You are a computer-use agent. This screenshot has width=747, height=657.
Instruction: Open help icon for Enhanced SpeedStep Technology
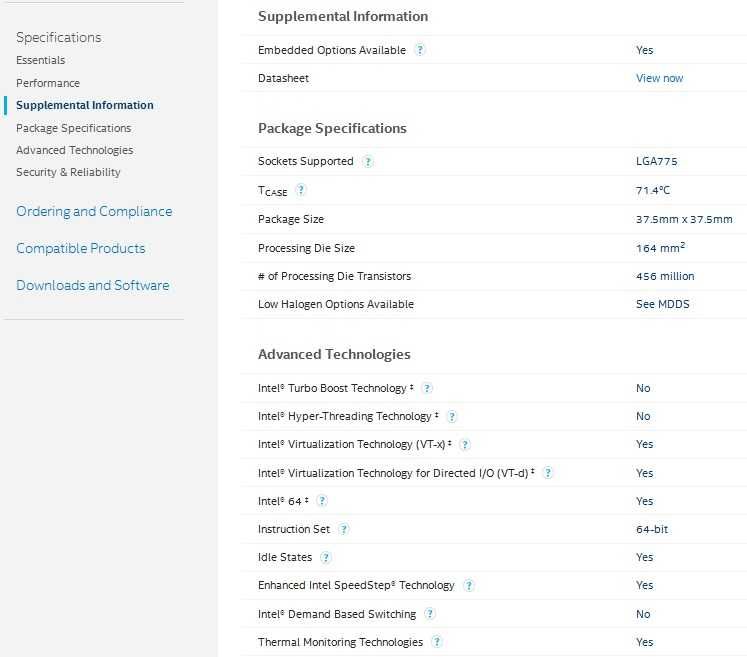(469, 585)
